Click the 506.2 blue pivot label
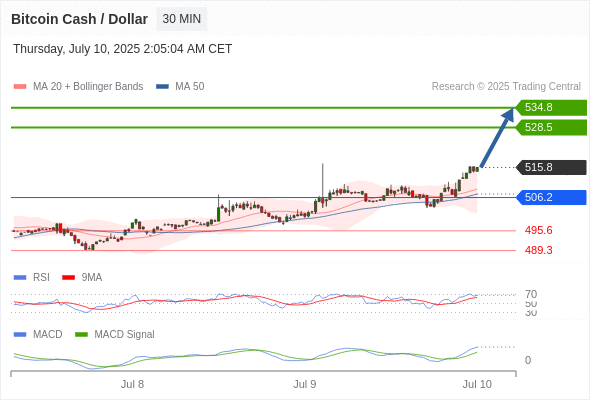590x400 pixels. pyautogui.click(x=551, y=197)
